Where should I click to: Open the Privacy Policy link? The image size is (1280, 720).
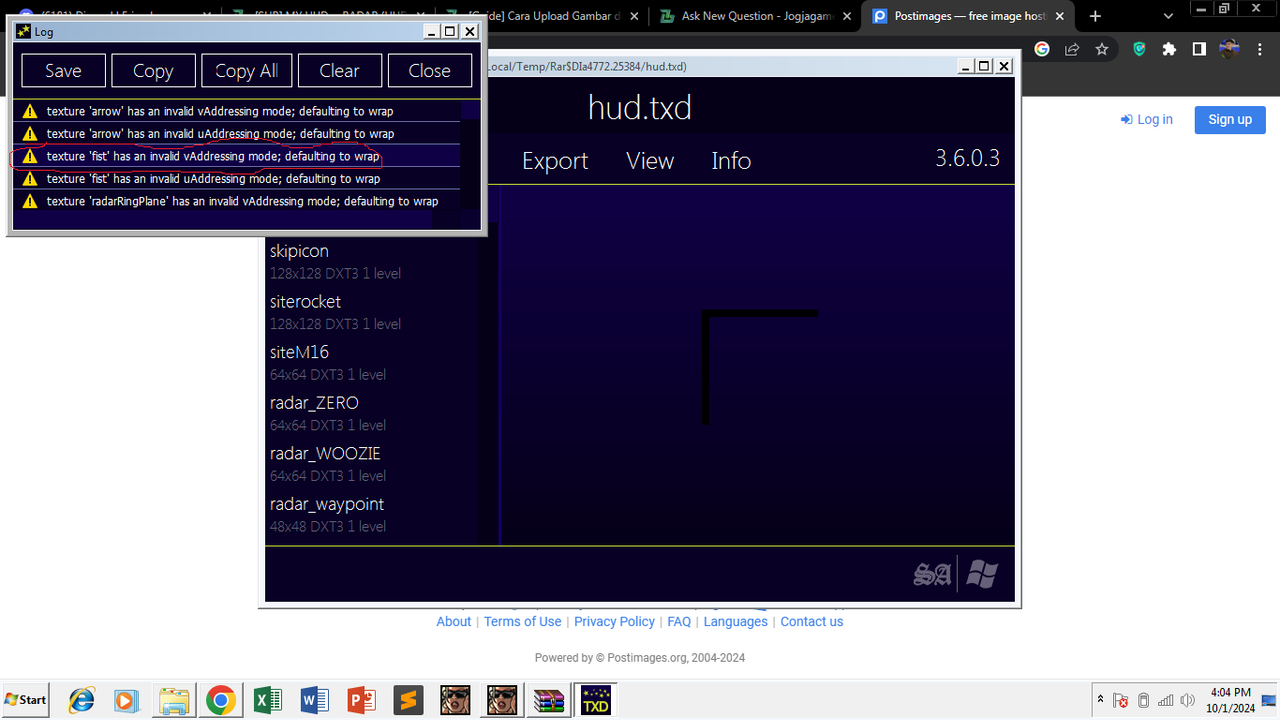pyautogui.click(x=614, y=621)
